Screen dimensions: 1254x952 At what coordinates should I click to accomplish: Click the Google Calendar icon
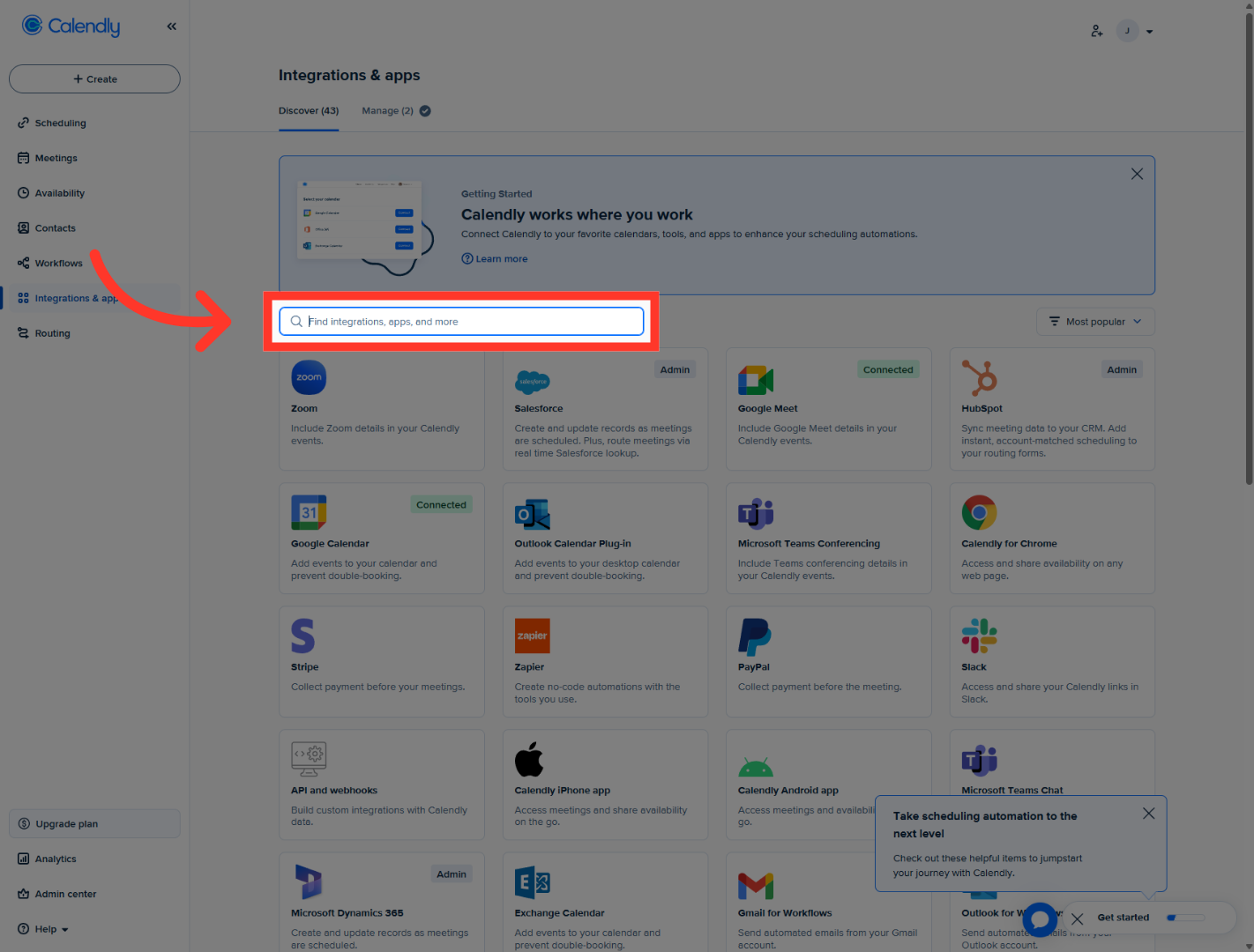(309, 512)
